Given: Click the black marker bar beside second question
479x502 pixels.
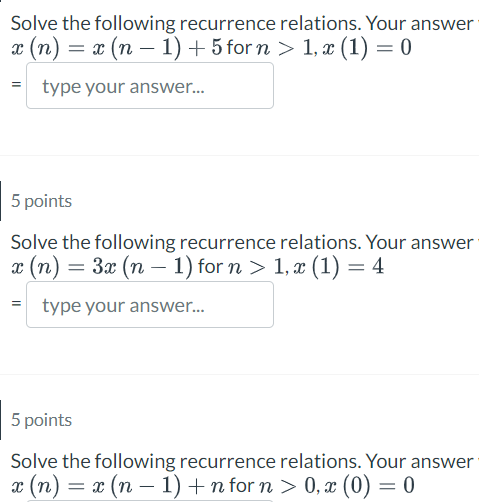Looking at the screenshot, I should pyautogui.click(x=1, y=201).
